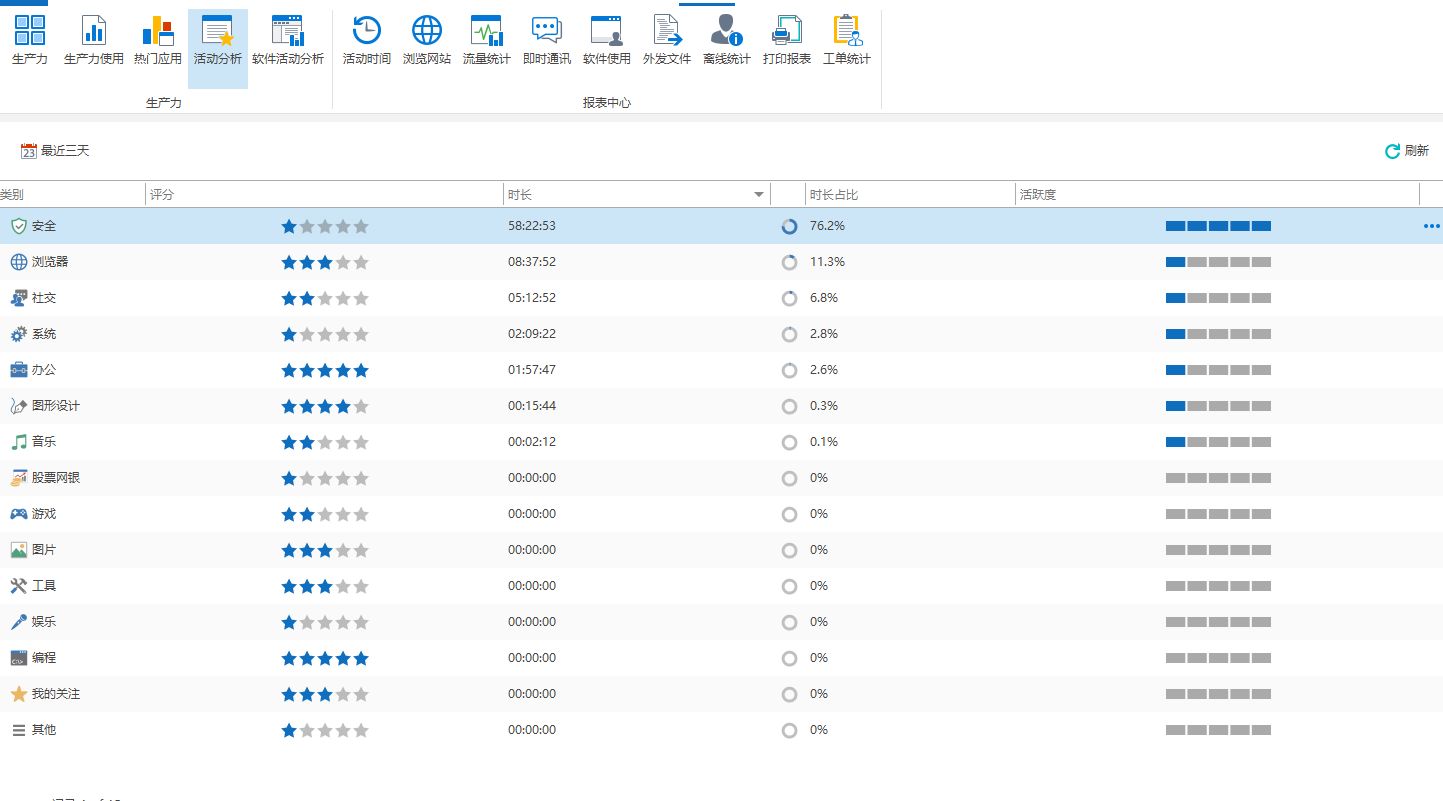This screenshot has height=801, width=1443.
Task: Select the 浏览器 category name
Action: pos(50,262)
